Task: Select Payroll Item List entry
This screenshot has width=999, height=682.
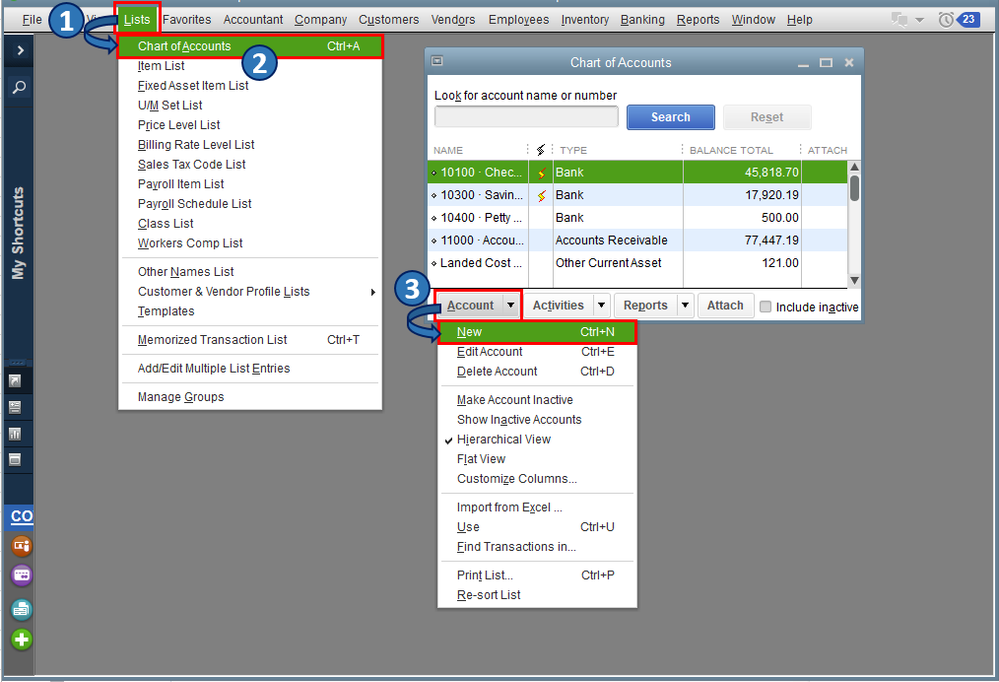Action: [181, 184]
